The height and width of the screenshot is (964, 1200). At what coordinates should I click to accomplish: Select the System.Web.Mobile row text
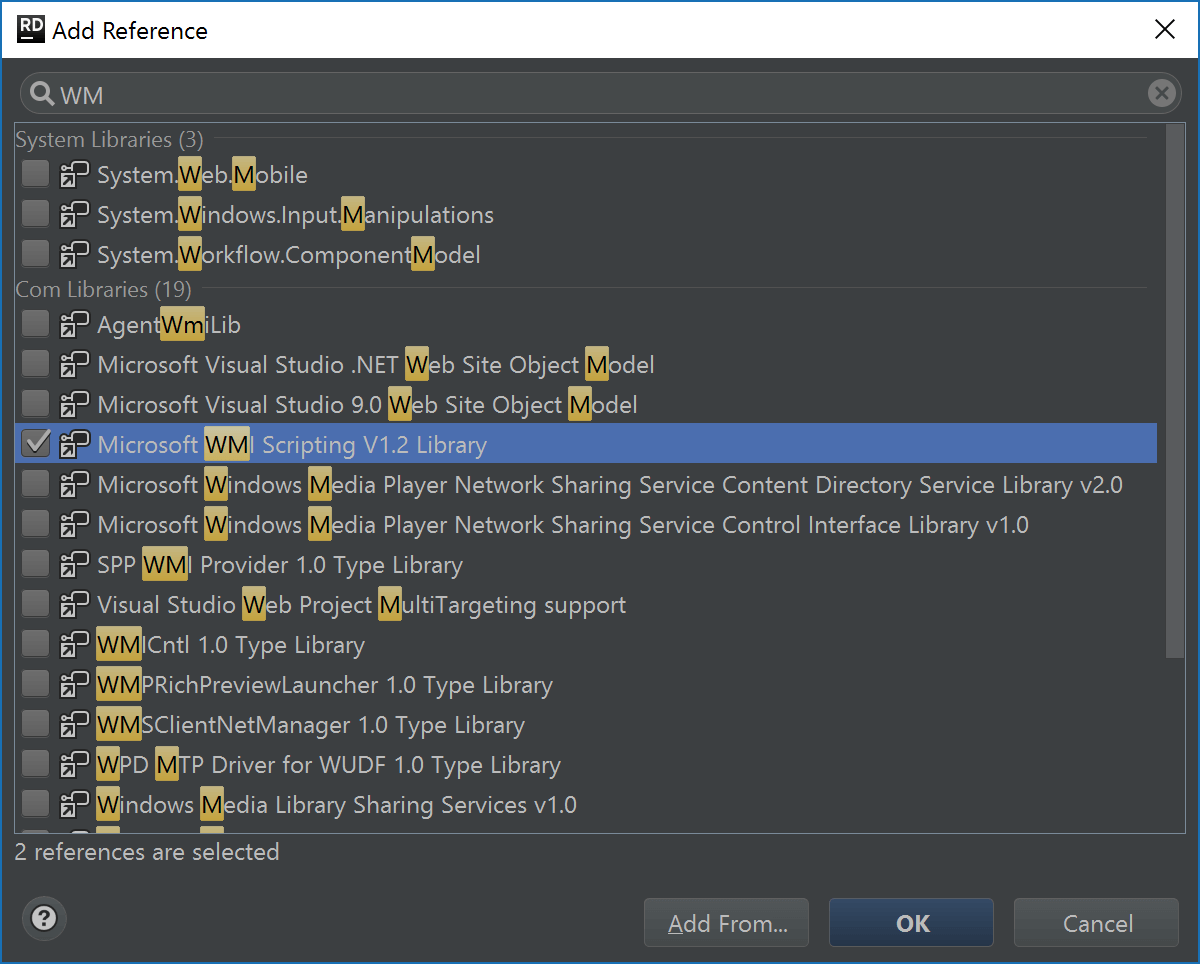(x=202, y=175)
